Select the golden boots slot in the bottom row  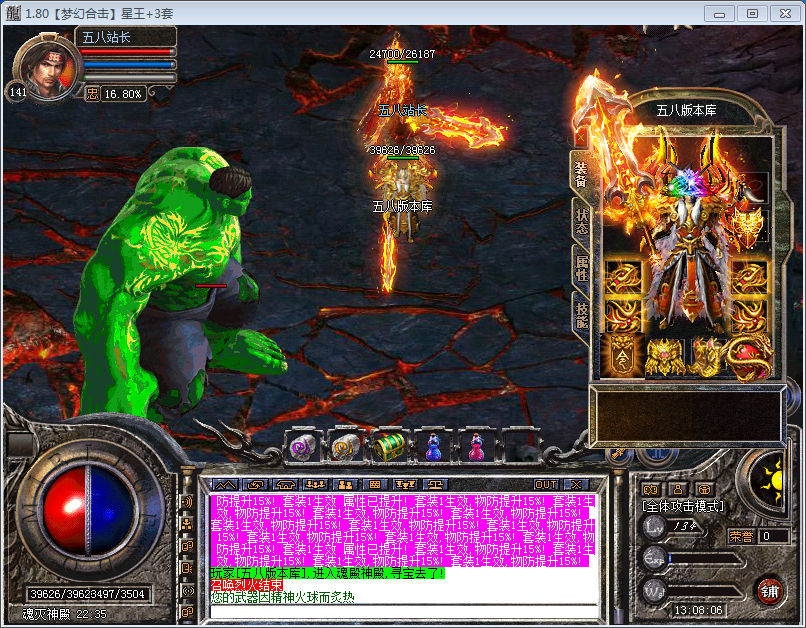(707, 357)
